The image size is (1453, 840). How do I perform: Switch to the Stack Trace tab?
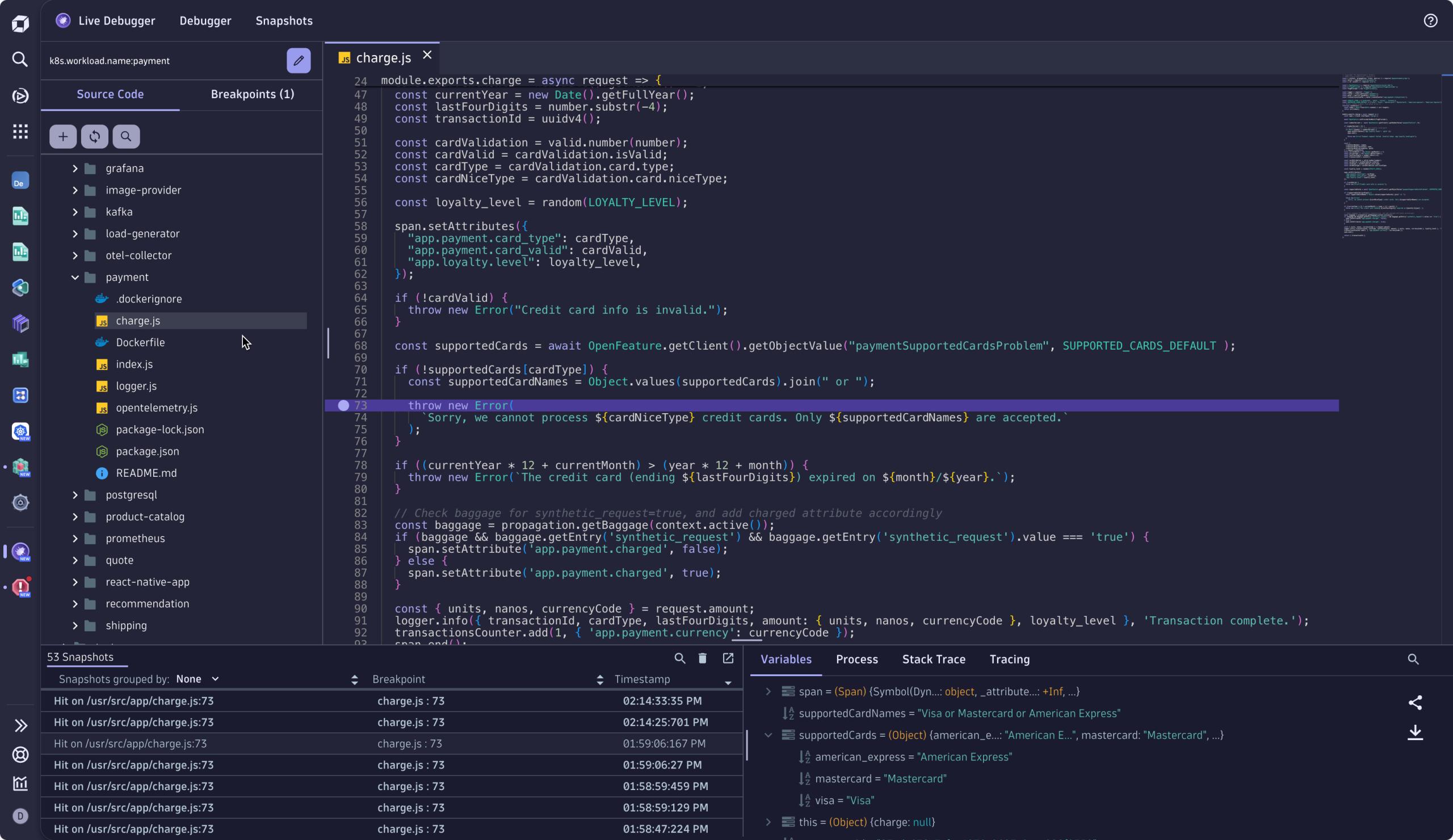click(x=933, y=659)
